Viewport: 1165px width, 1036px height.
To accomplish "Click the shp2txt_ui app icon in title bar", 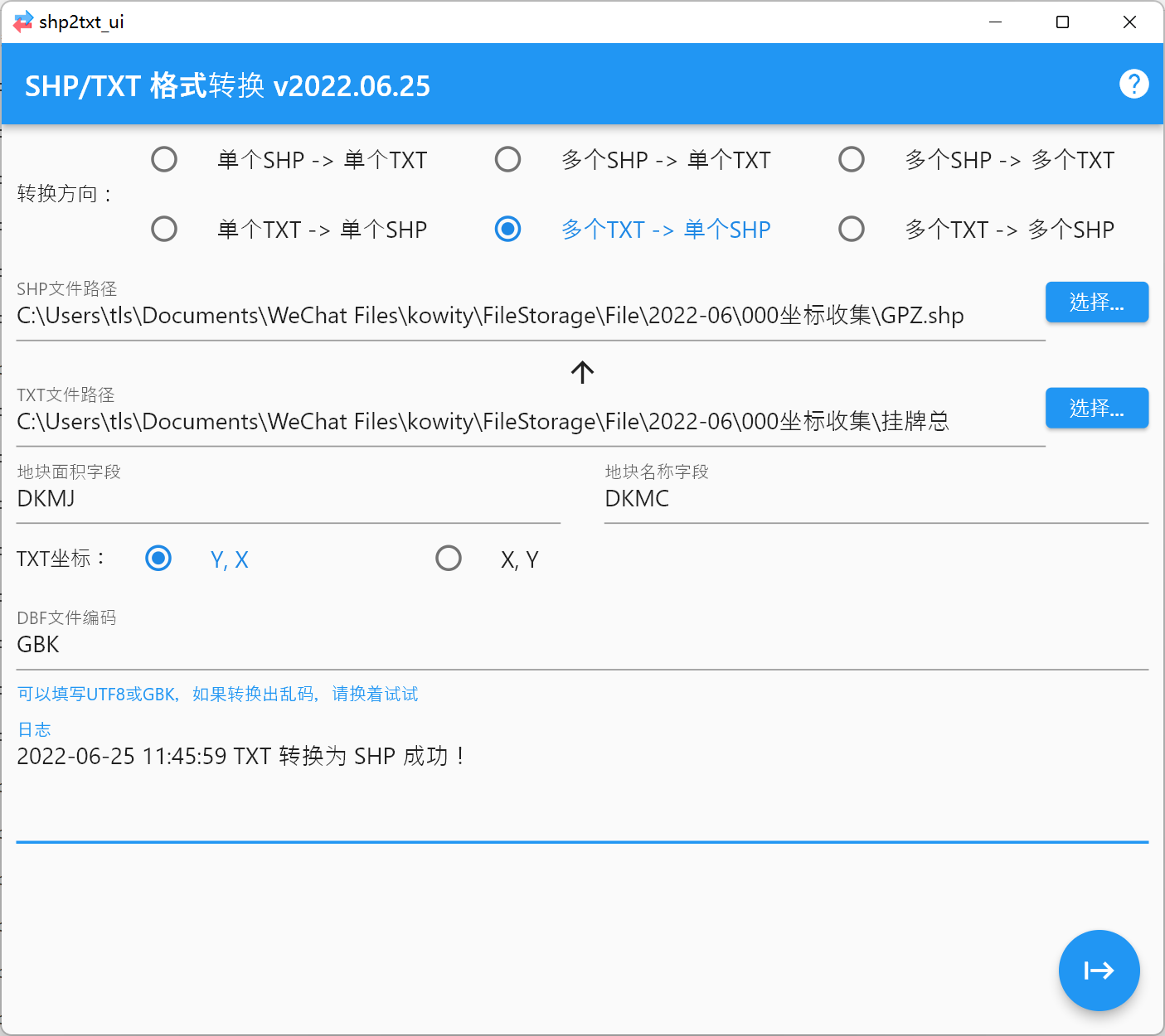I will 23,22.
